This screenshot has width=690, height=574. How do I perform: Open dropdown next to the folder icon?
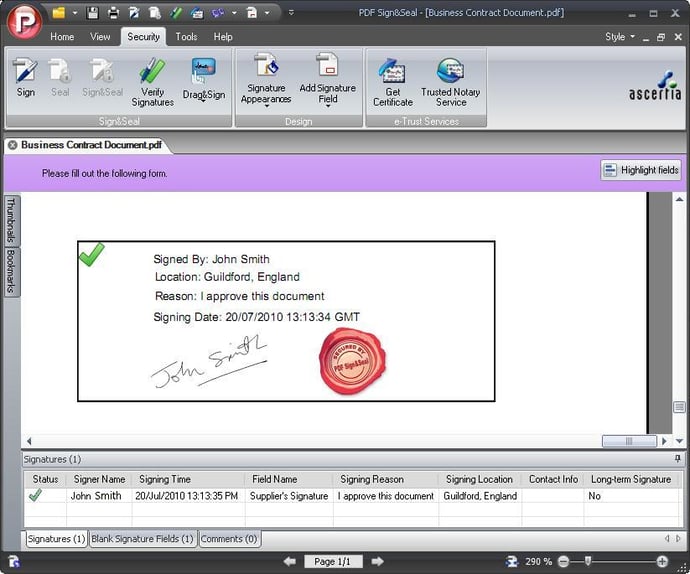pos(75,13)
